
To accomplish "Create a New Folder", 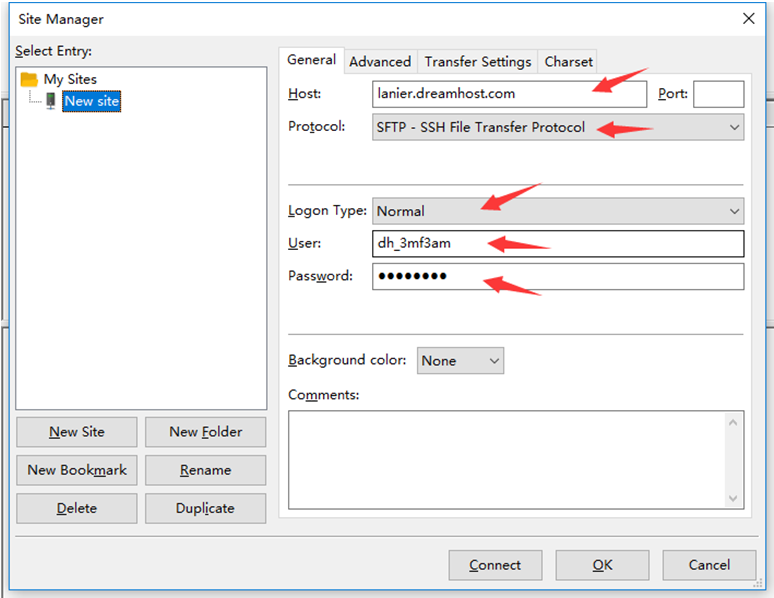I will (x=205, y=432).
